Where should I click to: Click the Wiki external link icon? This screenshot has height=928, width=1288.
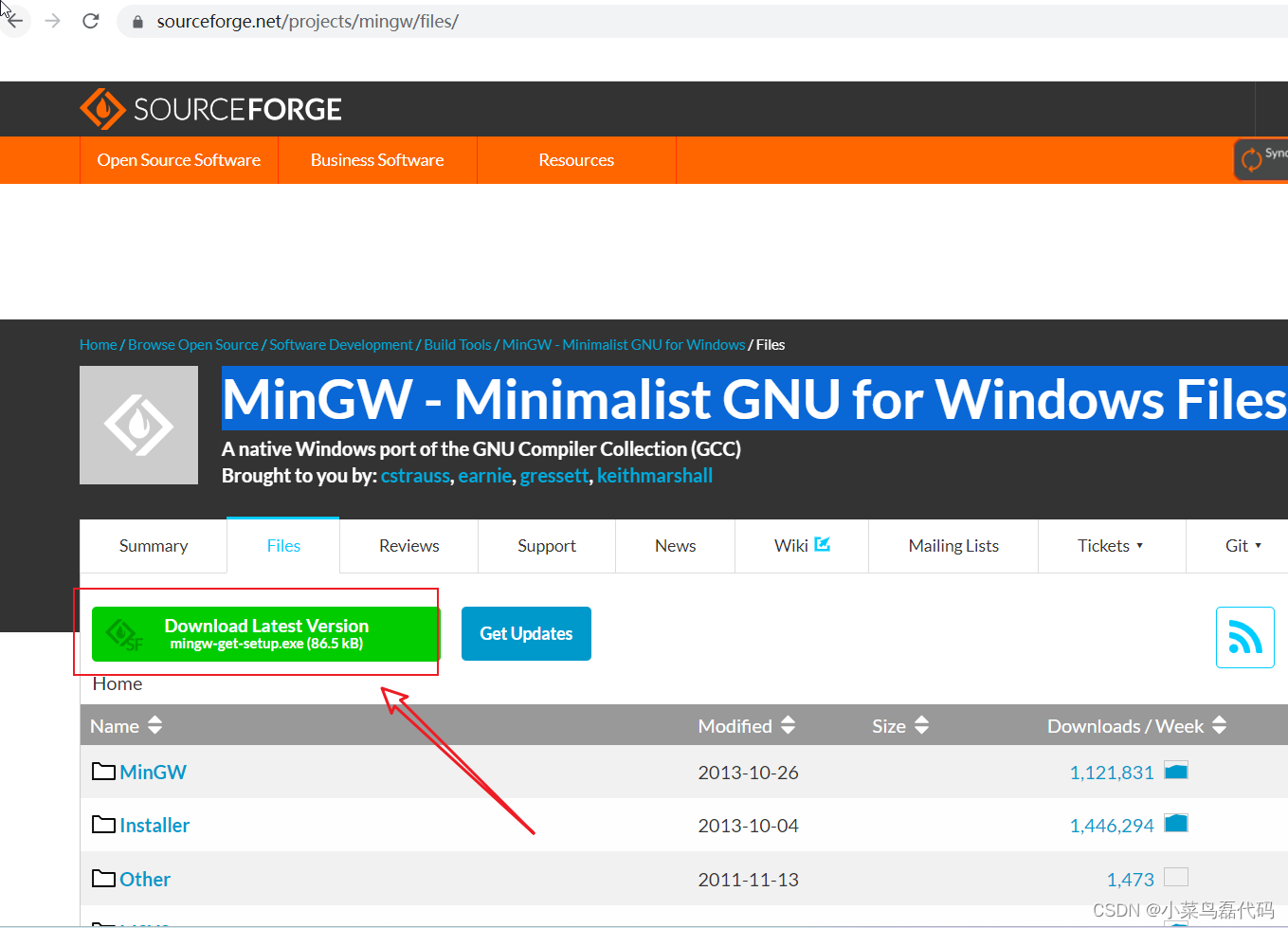[x=823, y=544]
